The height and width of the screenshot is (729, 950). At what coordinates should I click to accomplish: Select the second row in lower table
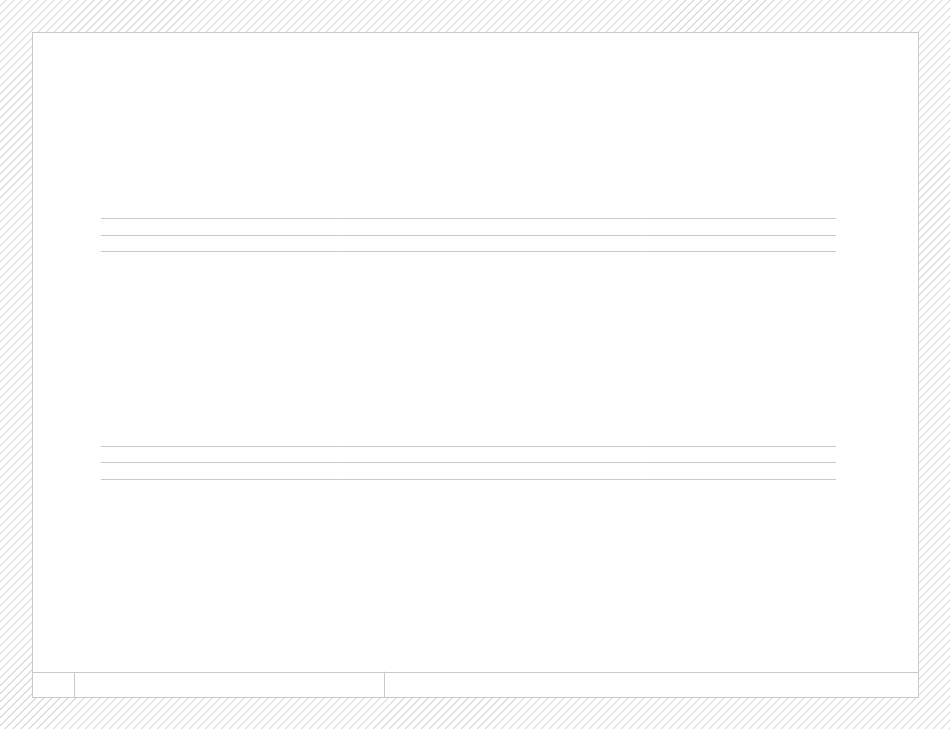pyautogui.click(x=468, y=471)
